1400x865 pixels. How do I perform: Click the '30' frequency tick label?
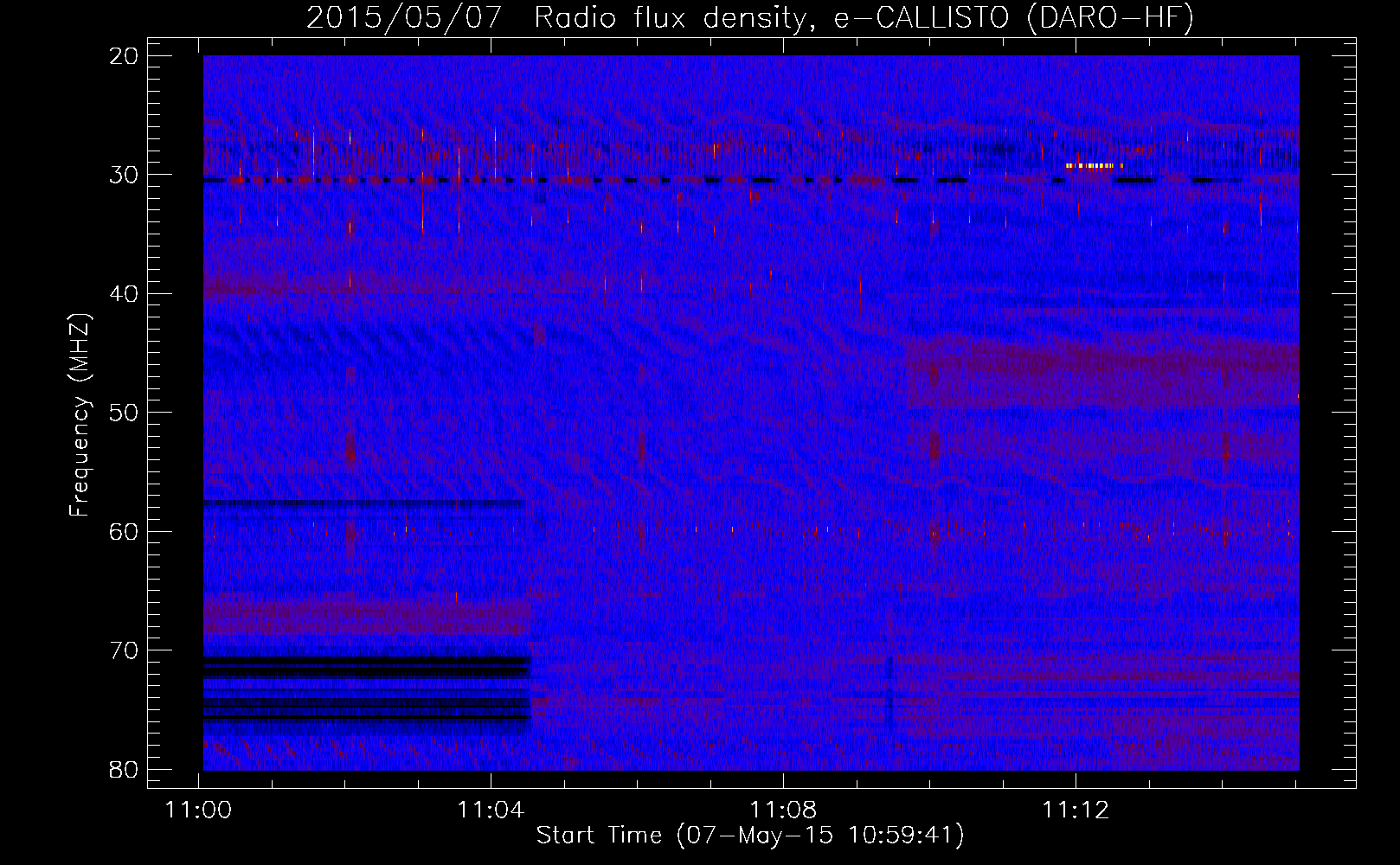pos(125,175)
